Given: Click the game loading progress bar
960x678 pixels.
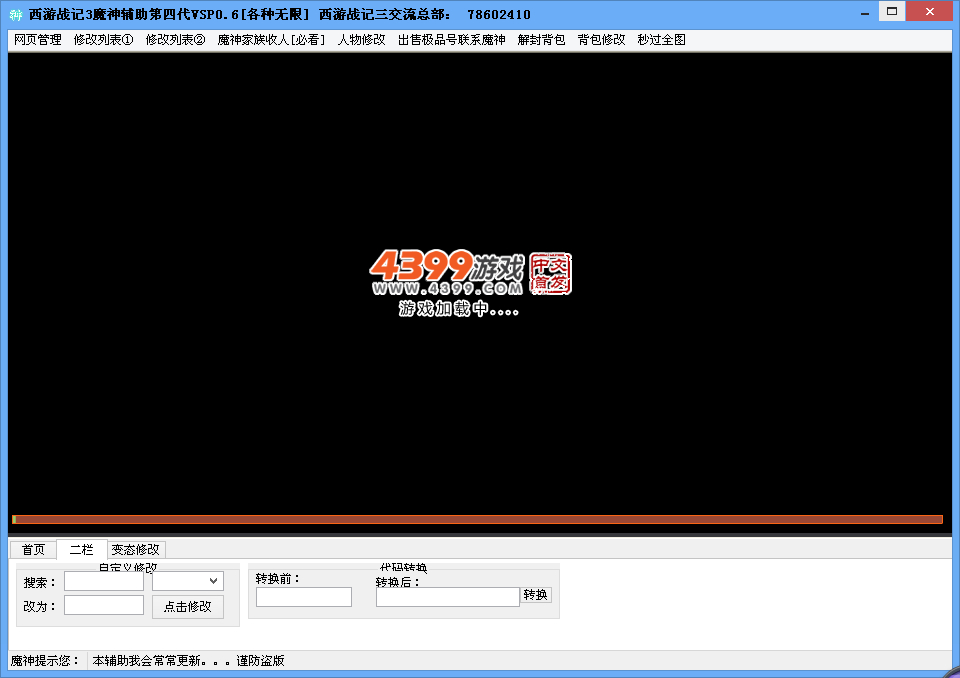Looking at the screenshot, I should (x=477, y=519).
